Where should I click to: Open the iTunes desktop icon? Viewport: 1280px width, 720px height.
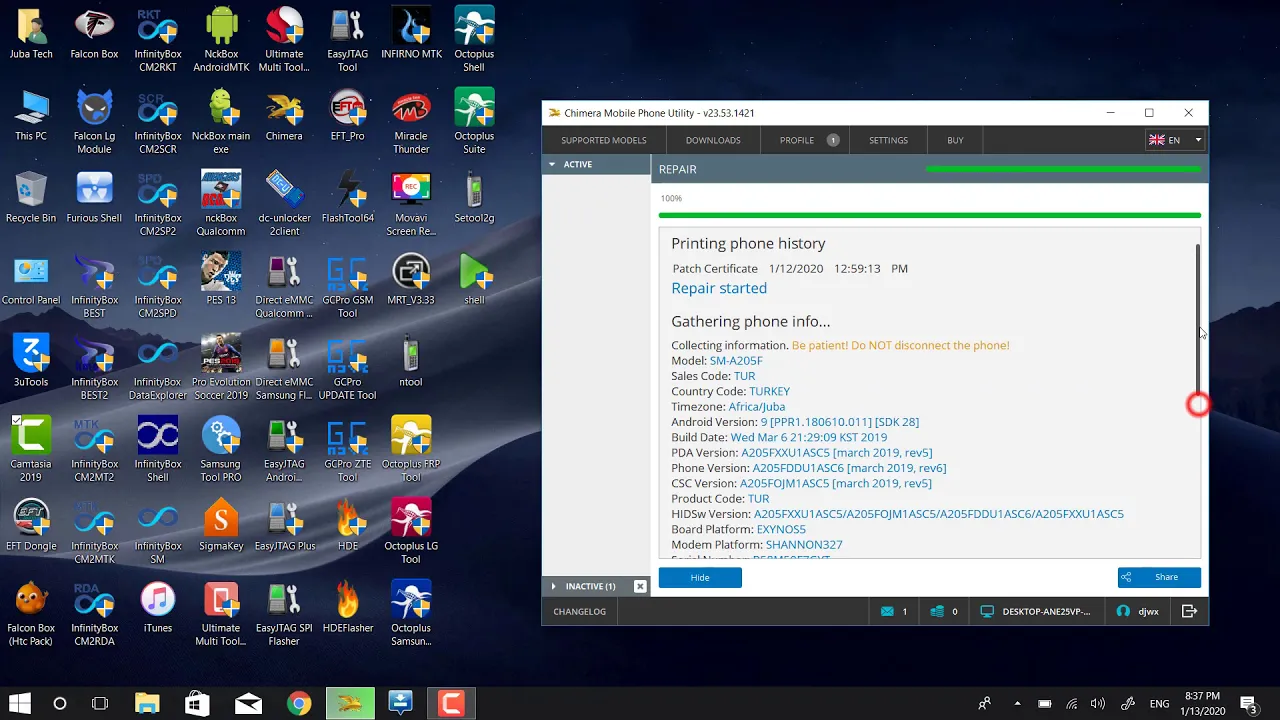click(157, 608)
